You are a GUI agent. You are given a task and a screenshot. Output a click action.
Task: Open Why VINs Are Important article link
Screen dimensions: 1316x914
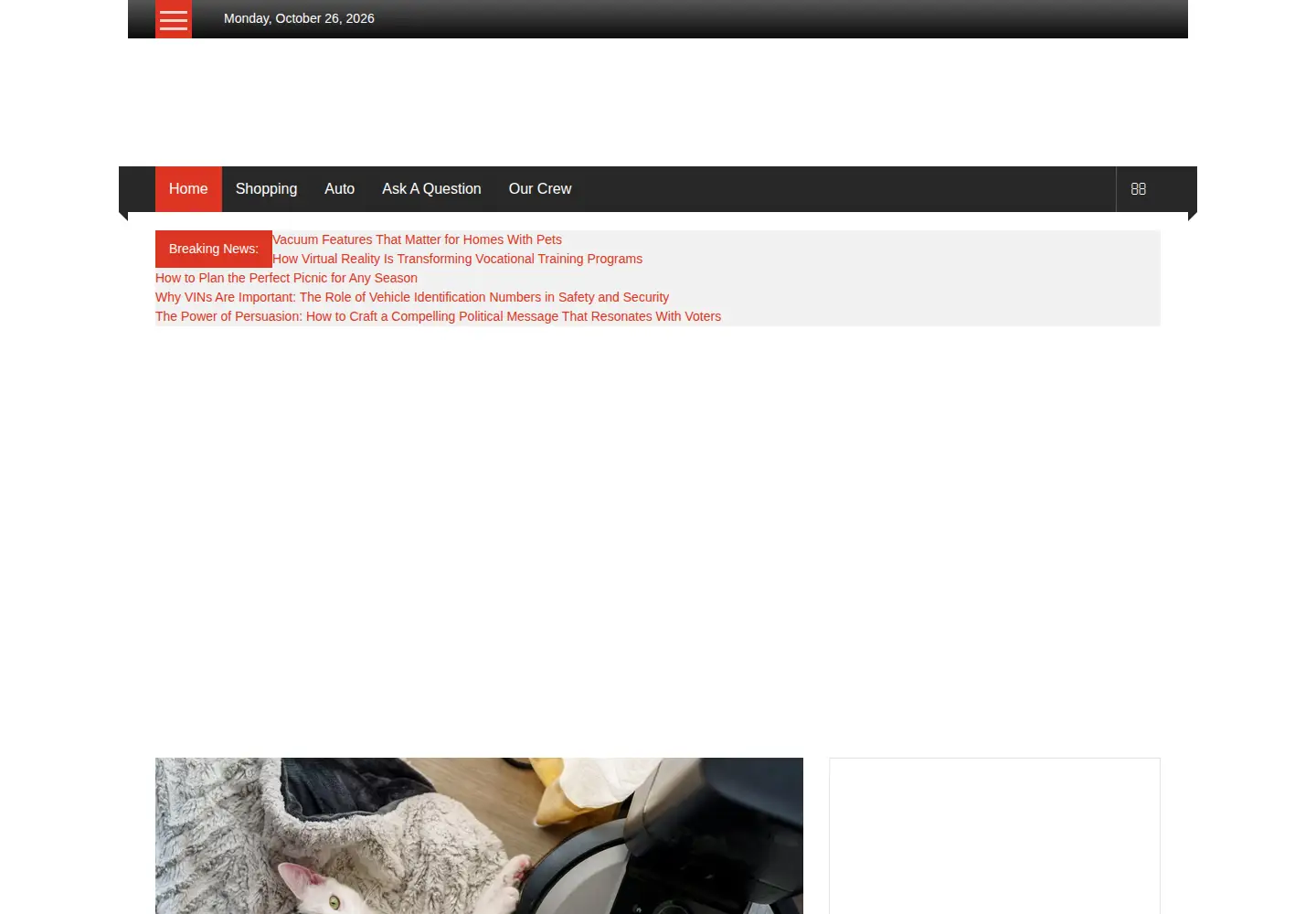pos(412,297)
